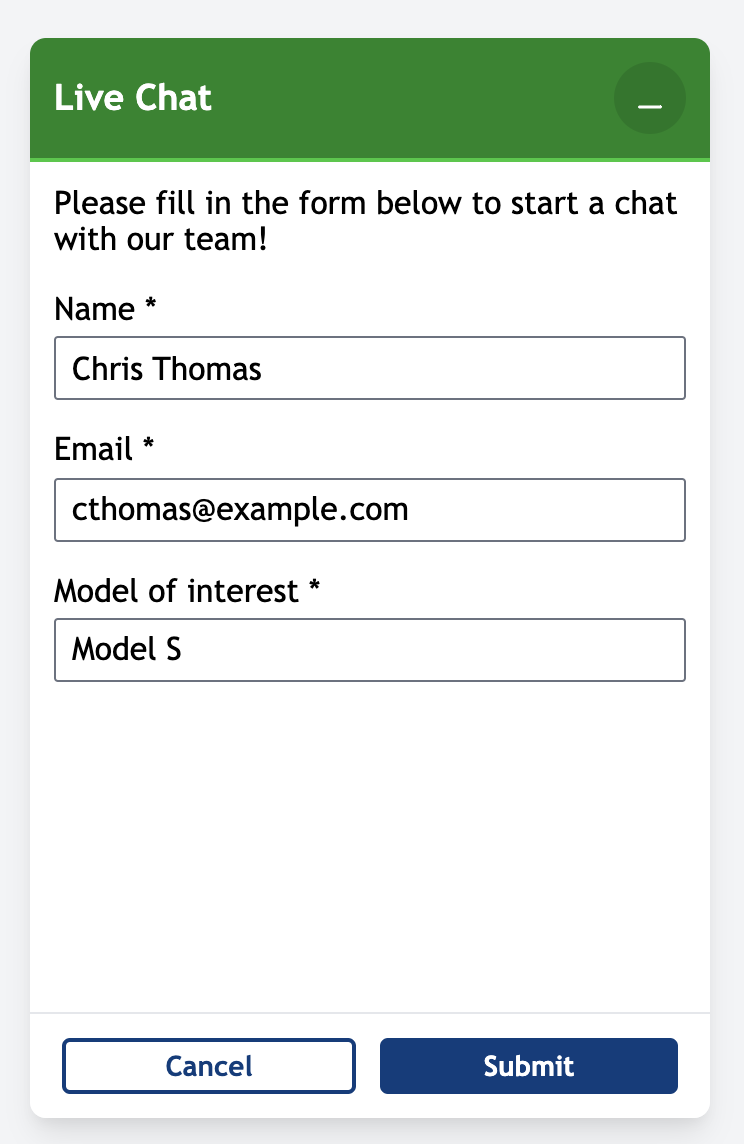Viewport: 744px width, 1144px height.
Task: Click the Name field label
Action: click(94, 309)
